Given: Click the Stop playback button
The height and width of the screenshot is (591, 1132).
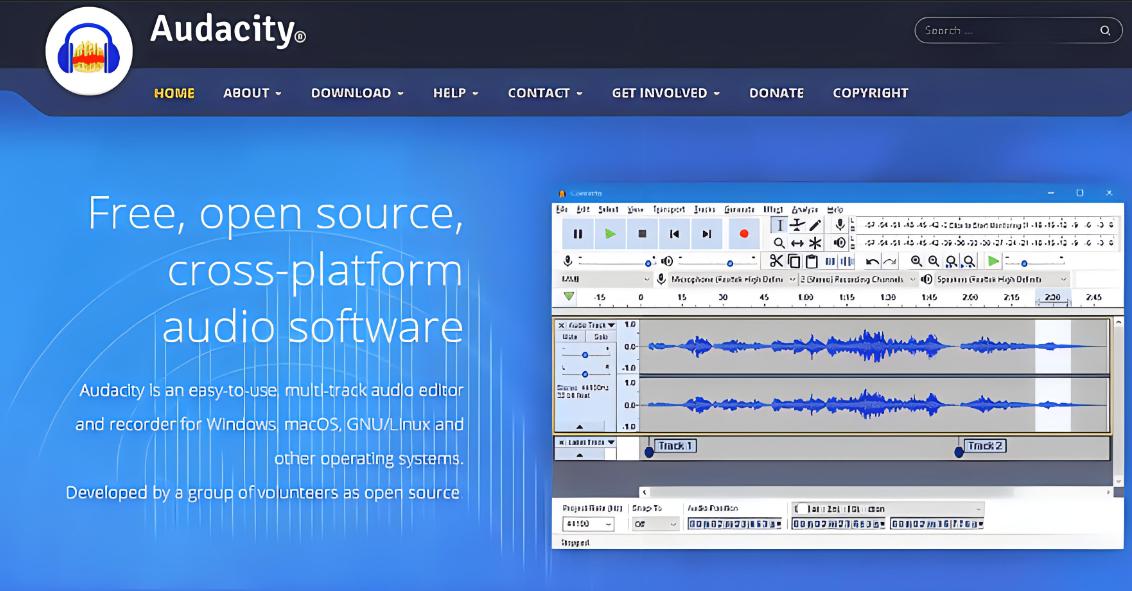Looking at the screenshot, I should coord(642,234).
